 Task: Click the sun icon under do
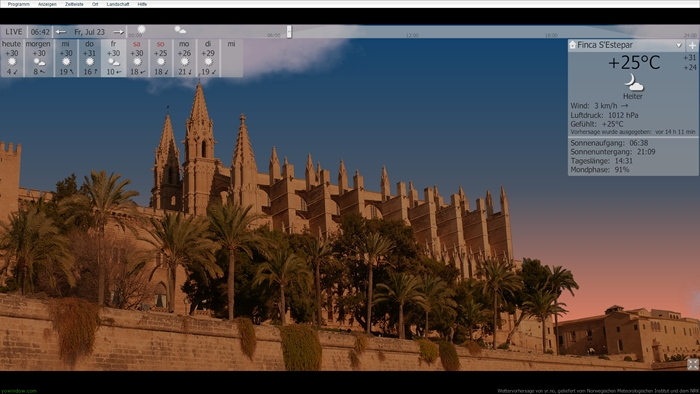coord(89,62)
